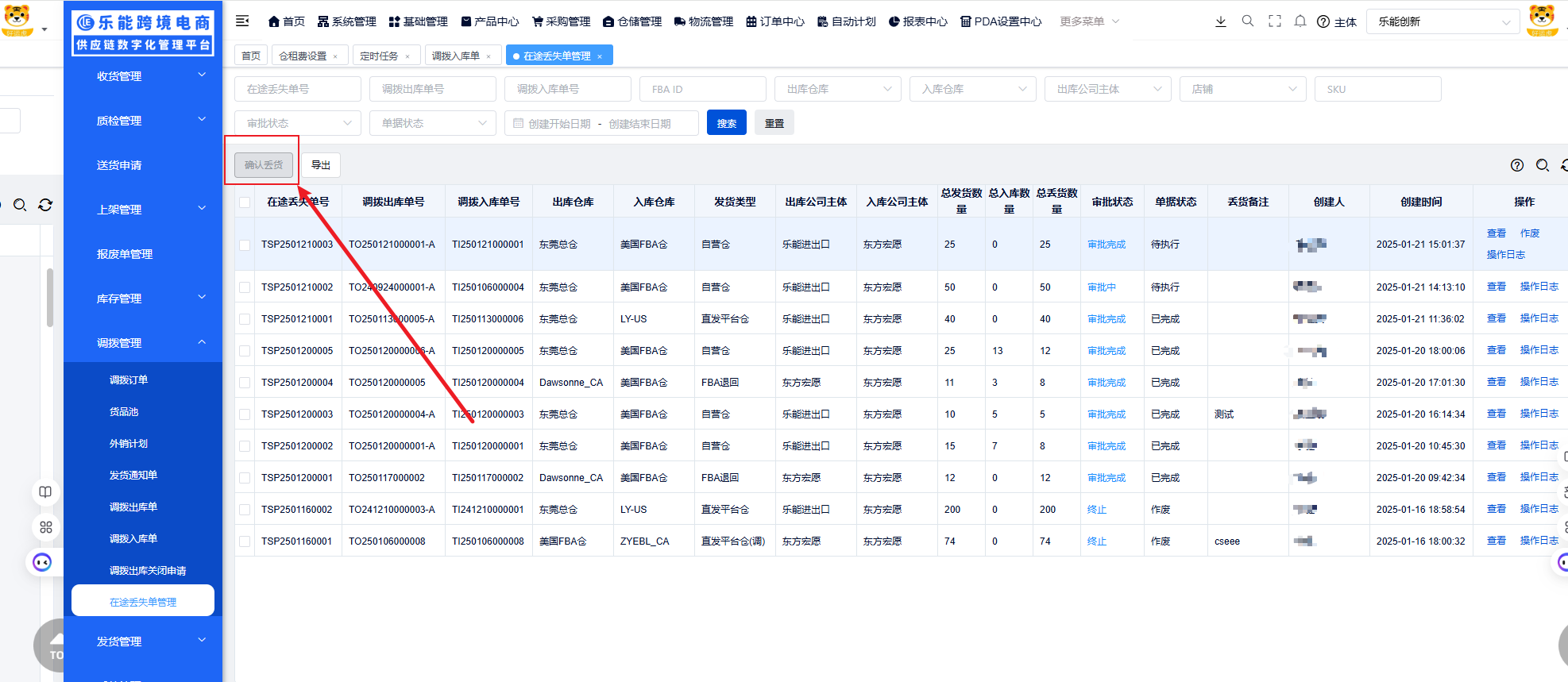Click the 确认丢货 button

click(264, 164)
